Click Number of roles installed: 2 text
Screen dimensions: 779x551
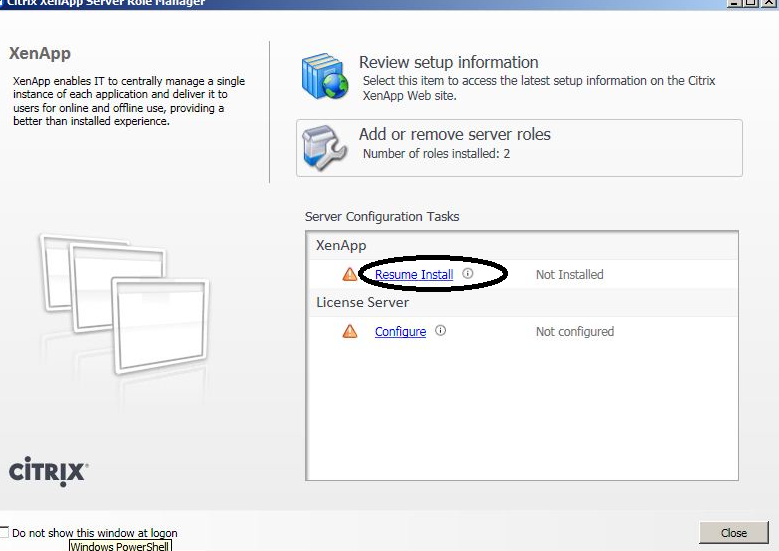[x=436, y=154]
